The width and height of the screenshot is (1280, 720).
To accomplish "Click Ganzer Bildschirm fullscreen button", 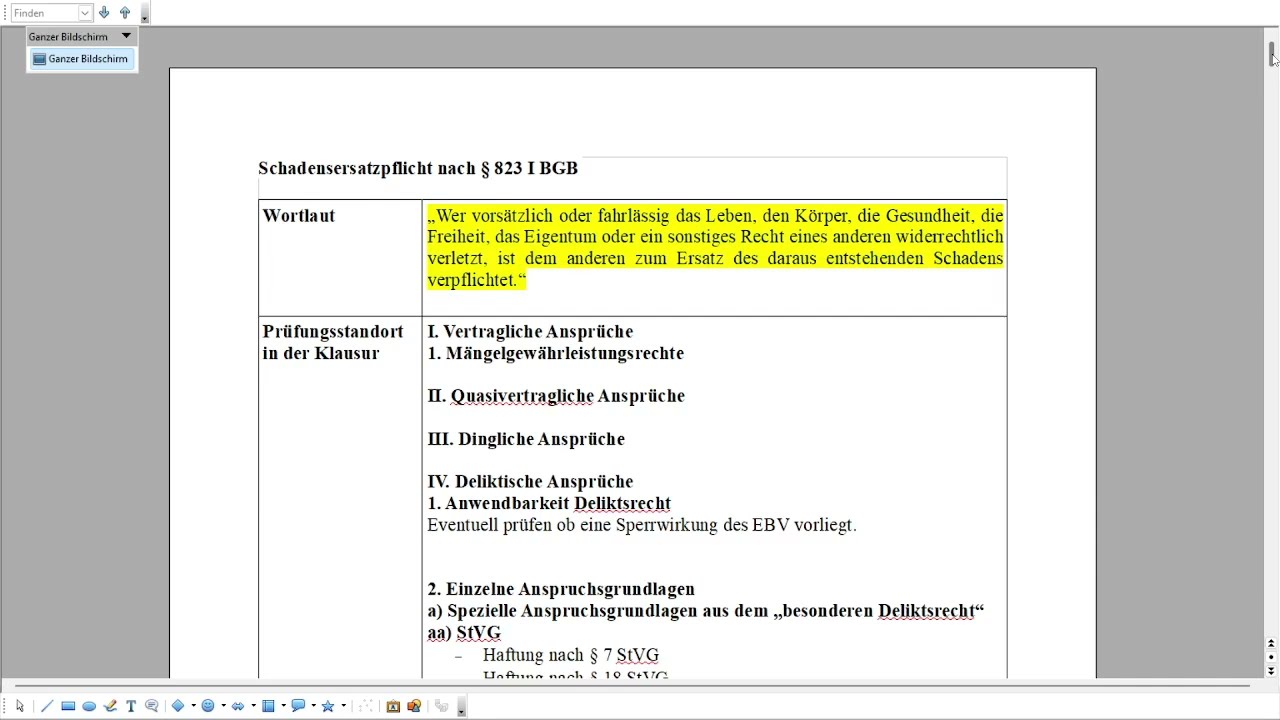I will click(x=80, y=59).
